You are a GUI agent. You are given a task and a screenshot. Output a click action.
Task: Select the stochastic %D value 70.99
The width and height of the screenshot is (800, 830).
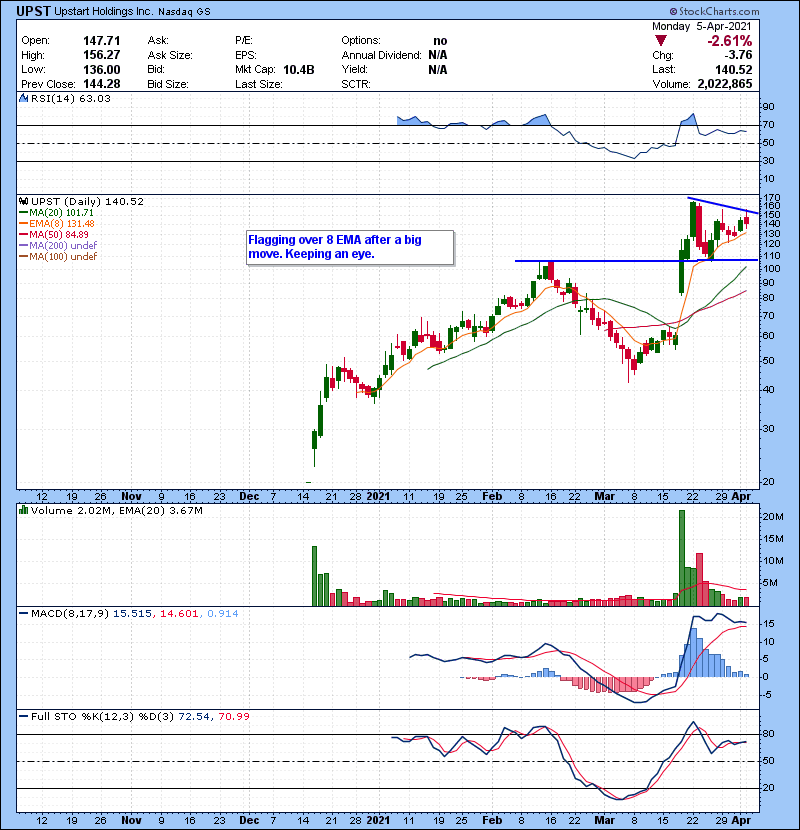tap(233, 716)
